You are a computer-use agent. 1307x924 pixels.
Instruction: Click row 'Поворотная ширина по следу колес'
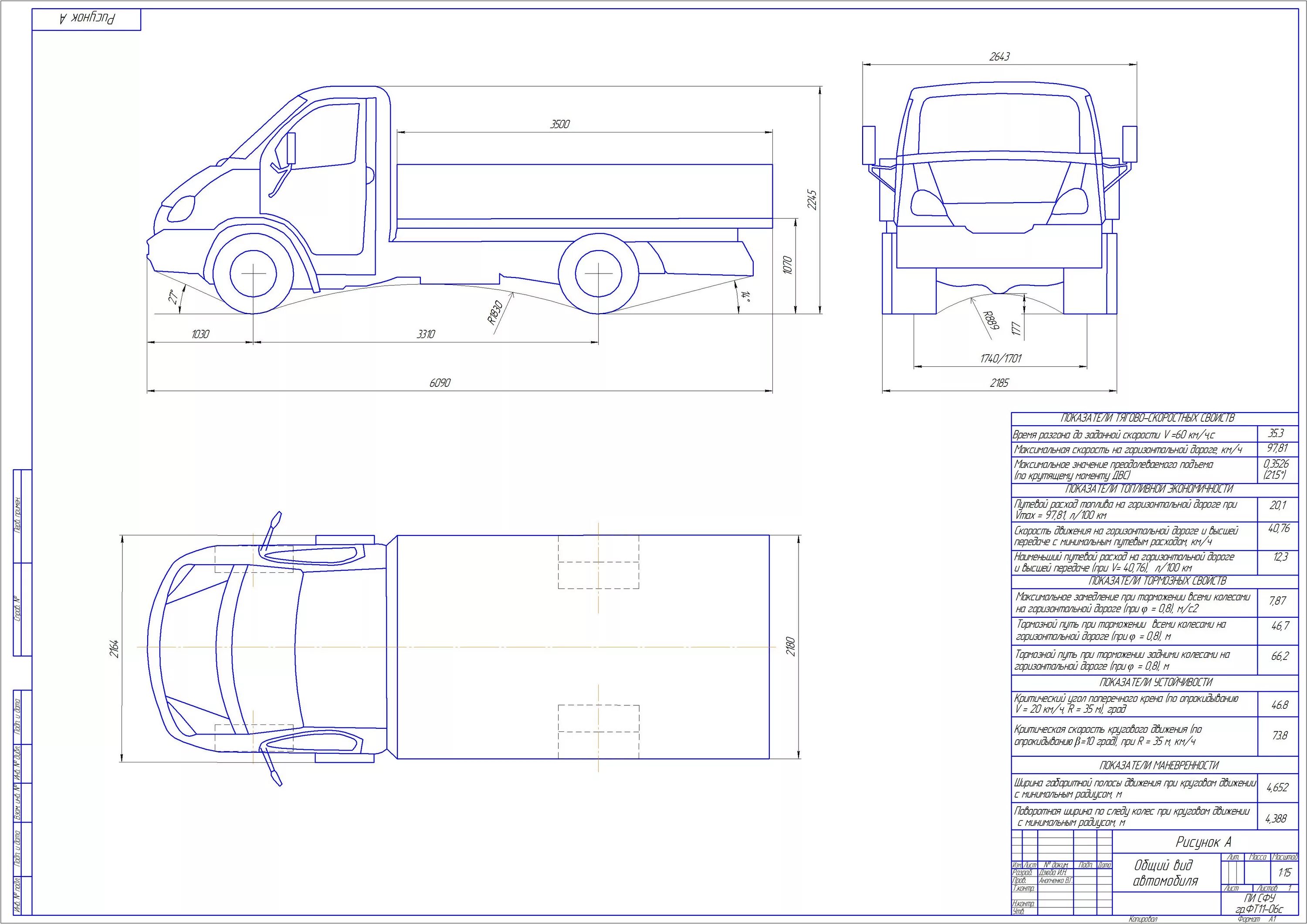(1134, 817)
